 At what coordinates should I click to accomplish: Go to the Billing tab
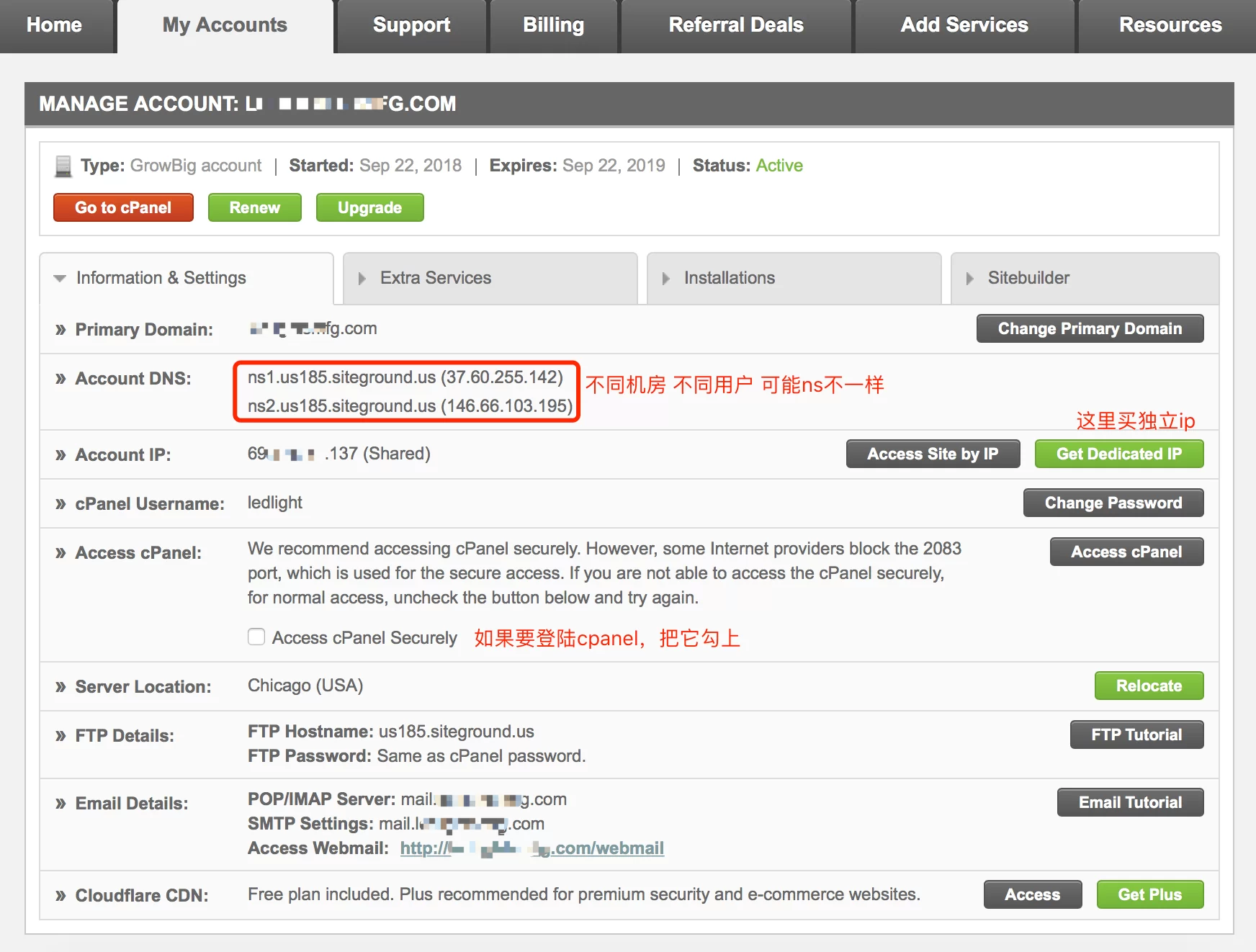(x=553, y=25)
